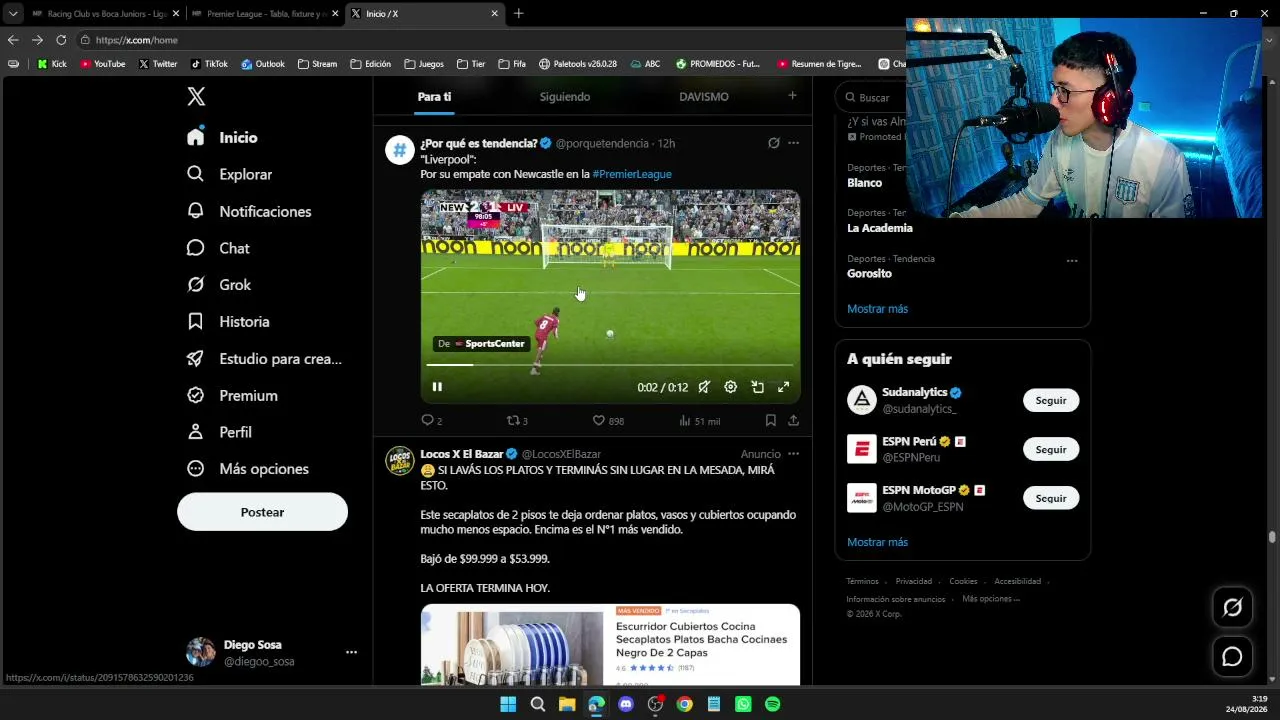This screenshot has width=1280, height=720.
Task: Open the Chat section in the sidebar
Action: click(218, 248)
